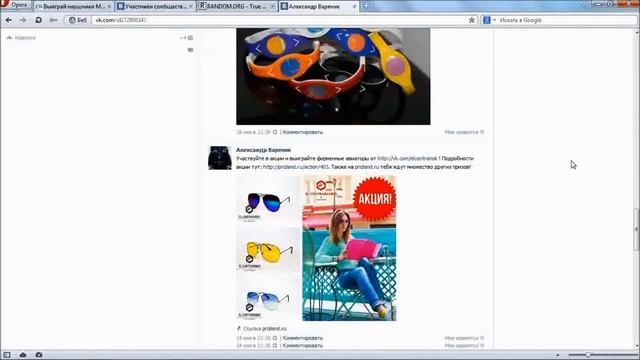This screenshot has height=360, width=640.
Task: Close the 'Участники сообщест...' tab
Action: coord(191,7)
